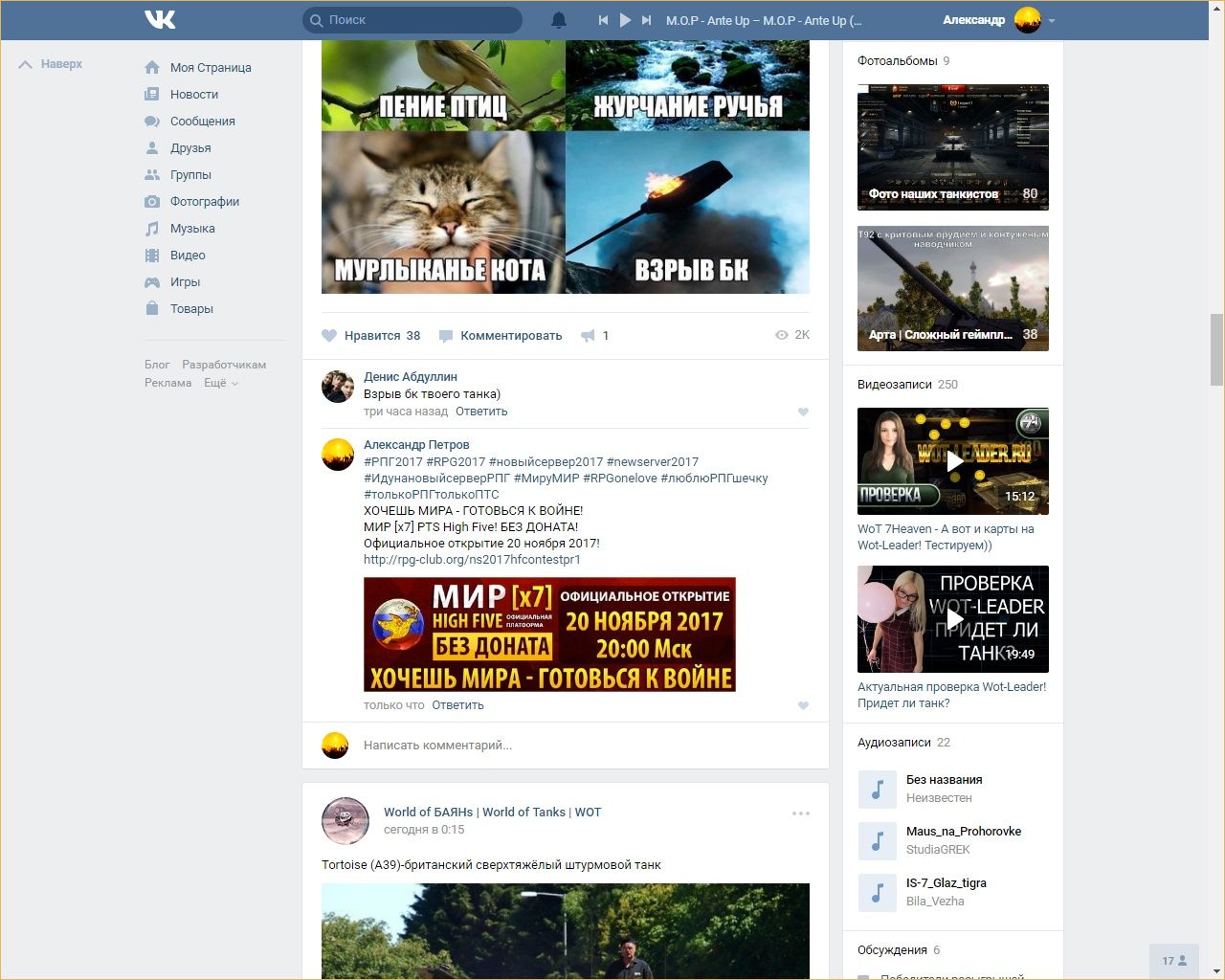The image size is (1225, 980).
Task: Click the Музыка note icon
Action: [152, 228]
